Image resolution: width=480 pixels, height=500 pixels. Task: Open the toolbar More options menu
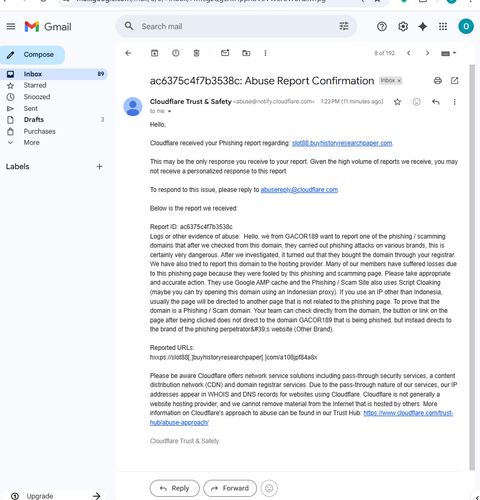coord(265,53)
